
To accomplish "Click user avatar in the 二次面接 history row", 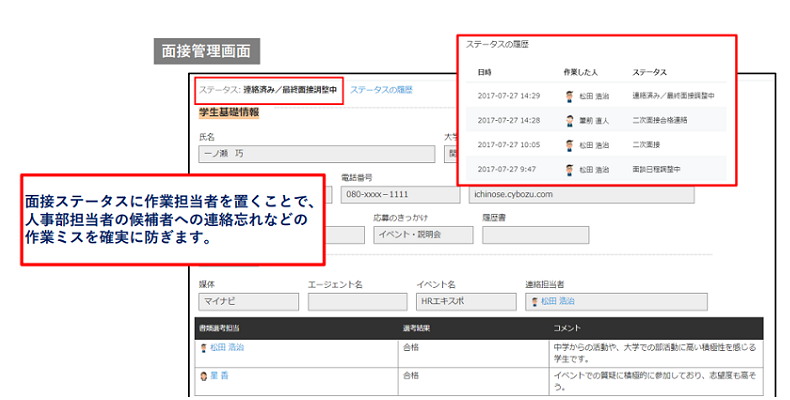I will [x=569, y=145].
